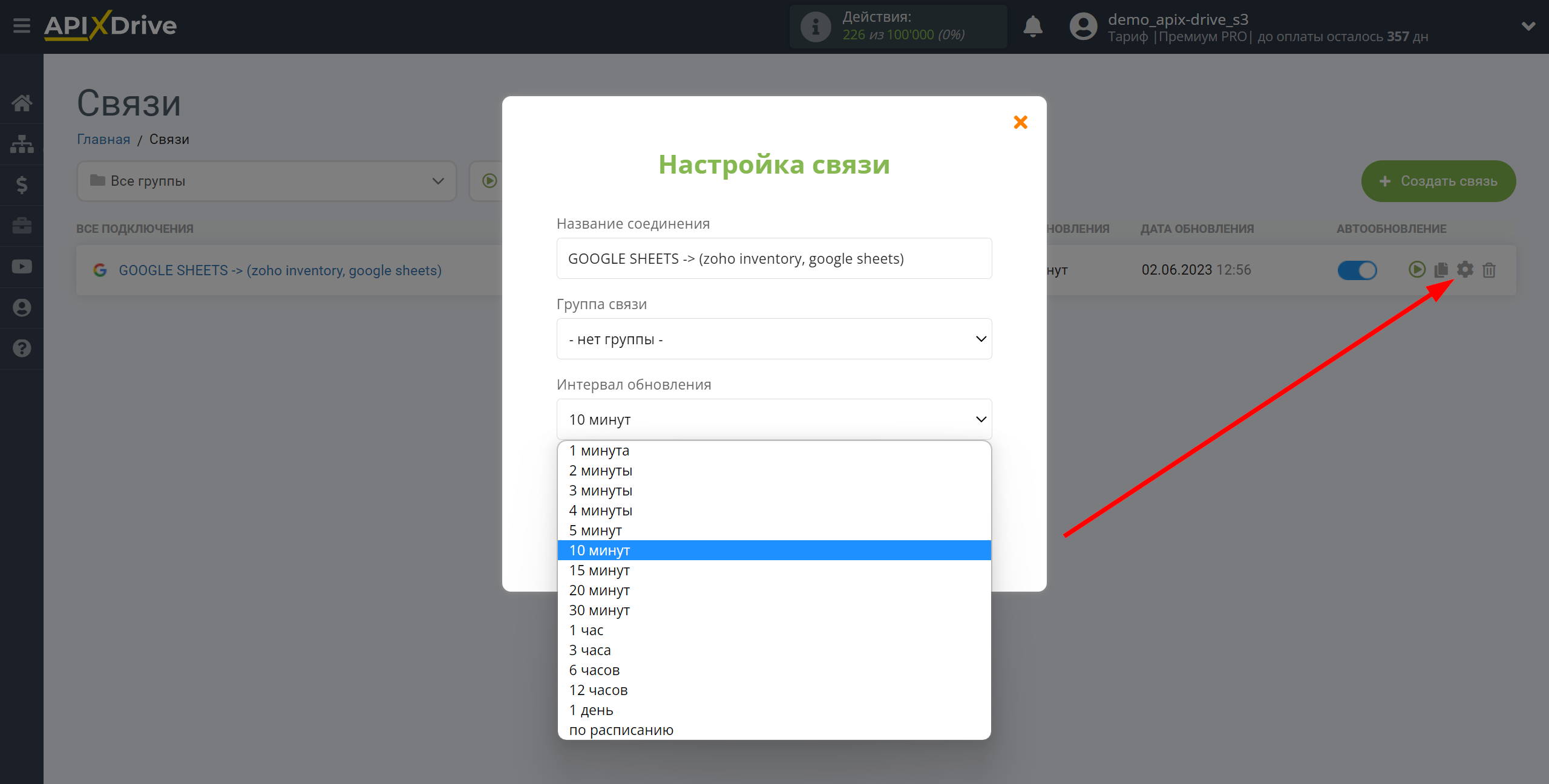Viewport: 1549px width, 784px height.
Task: Select the 3 минуты interval option
Action: (x=774, y=491)
